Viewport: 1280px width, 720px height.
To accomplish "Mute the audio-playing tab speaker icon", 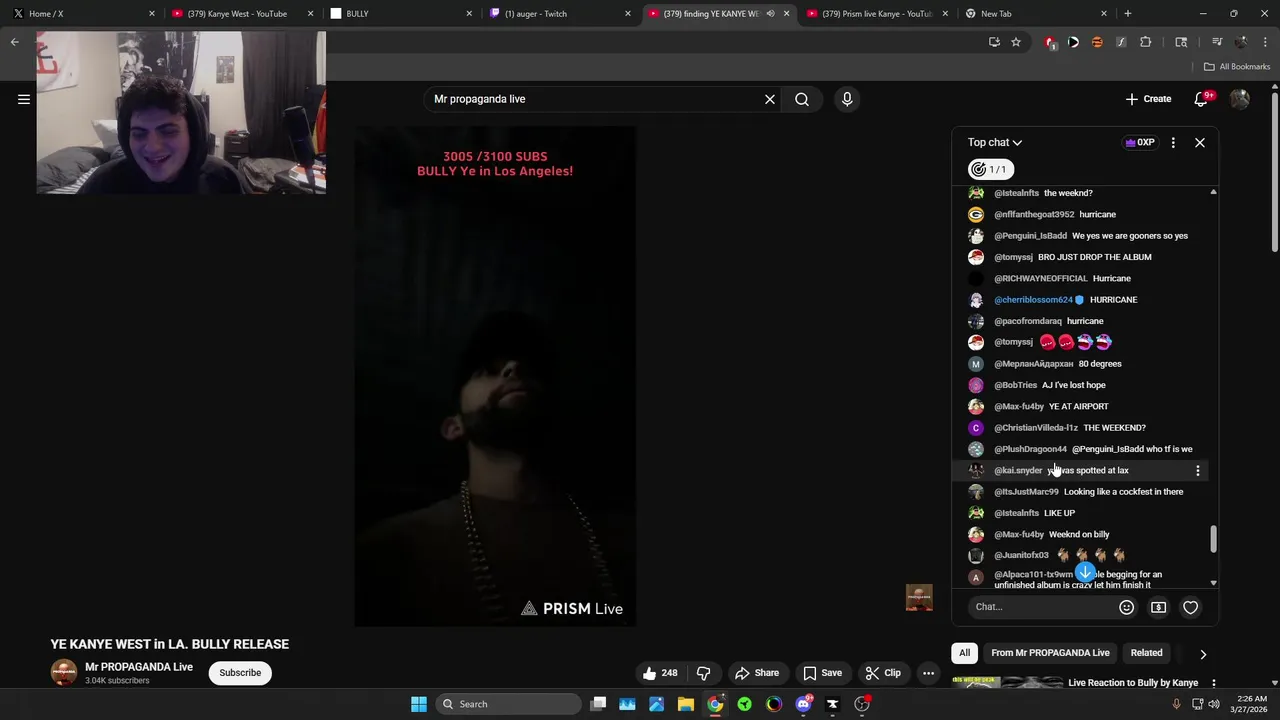I will 770,14.
